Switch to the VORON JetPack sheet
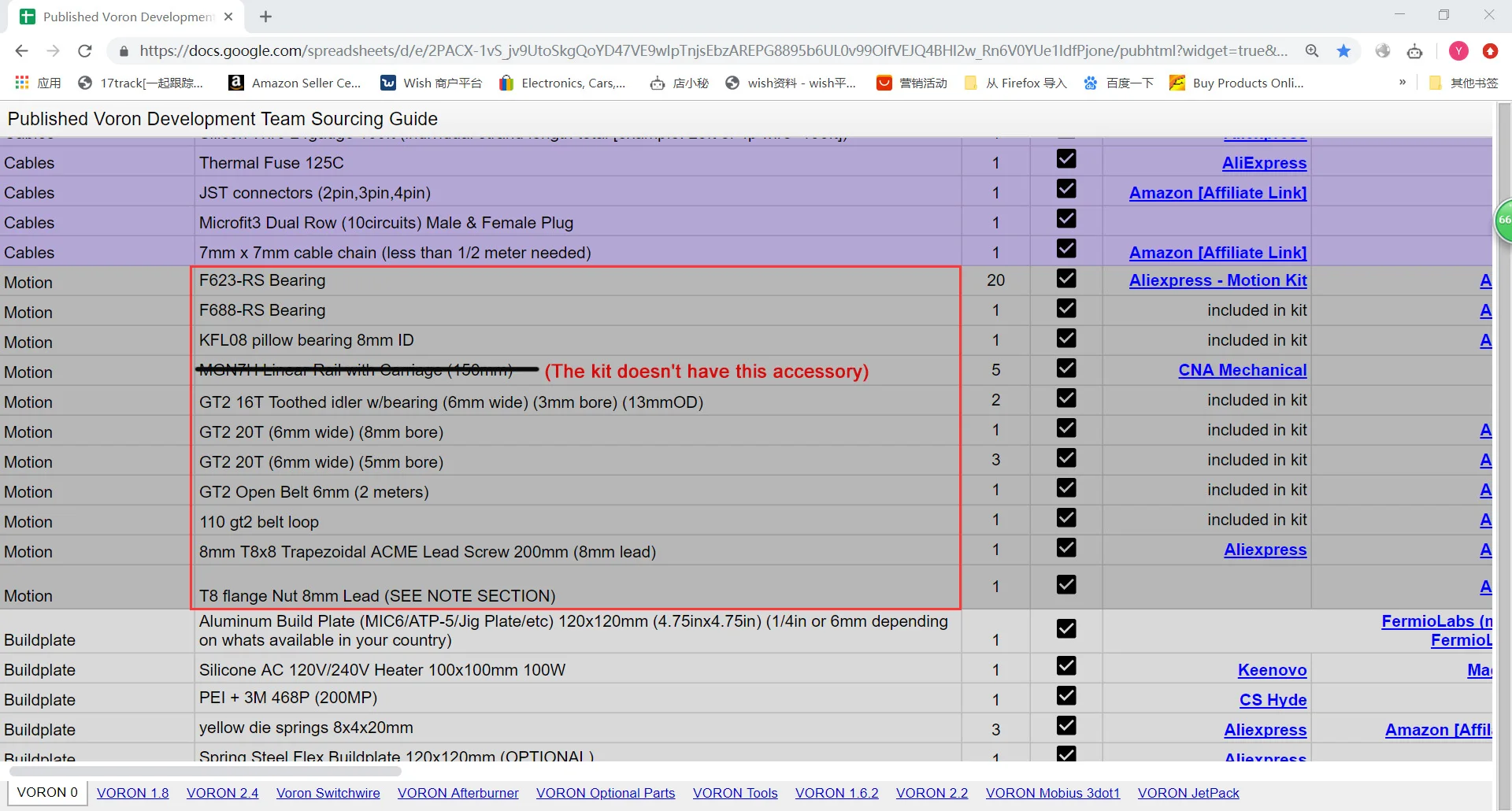The width and height of the screenshot is (1512, 811). click(1188, 793)
